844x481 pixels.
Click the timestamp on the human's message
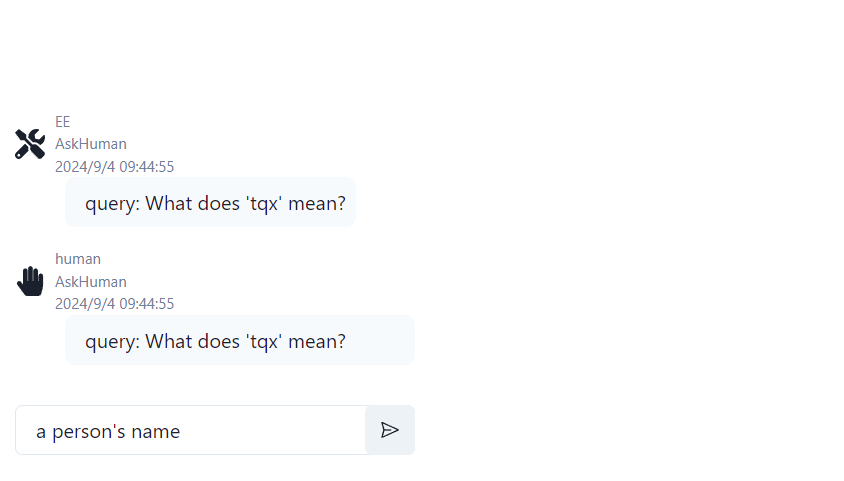coord(114,303)
